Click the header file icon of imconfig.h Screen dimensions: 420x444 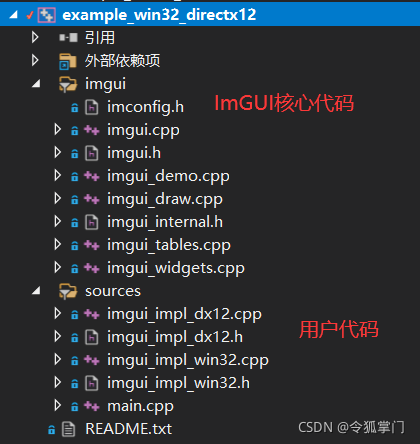(x=92, y=107)
